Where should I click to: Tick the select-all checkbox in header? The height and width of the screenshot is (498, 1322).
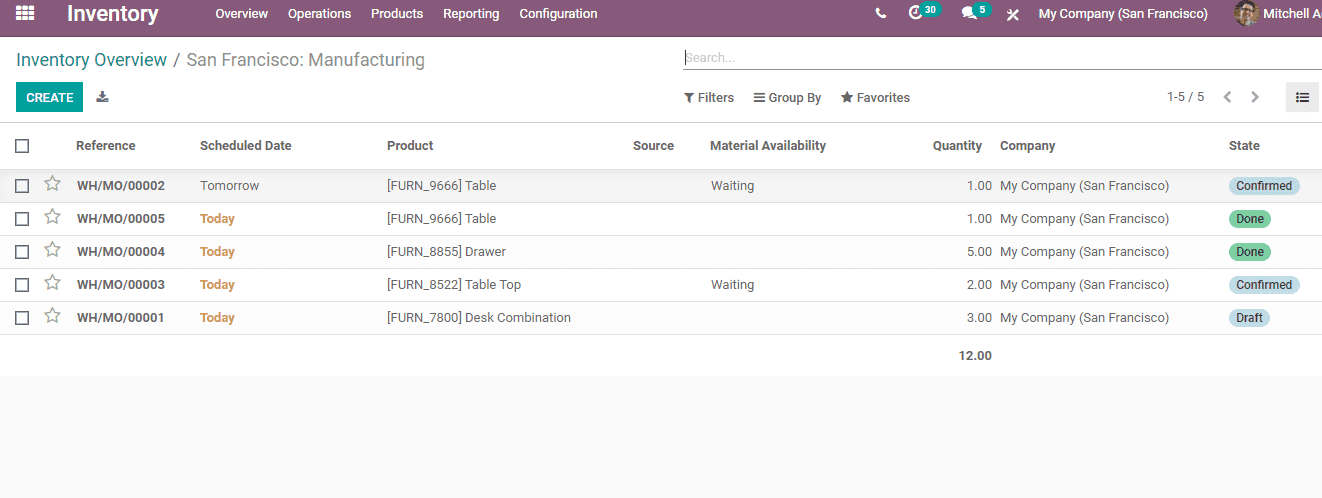click(x=22, y=146)
